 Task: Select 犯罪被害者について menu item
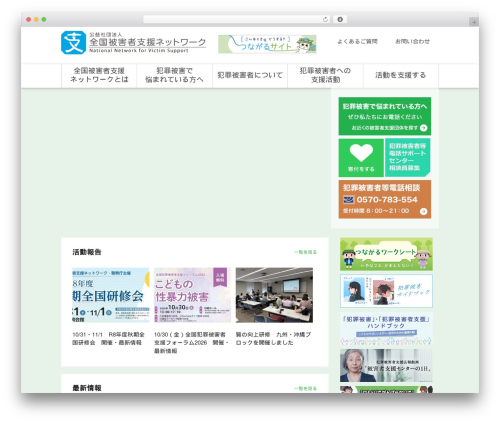click(x=250, y=75)
